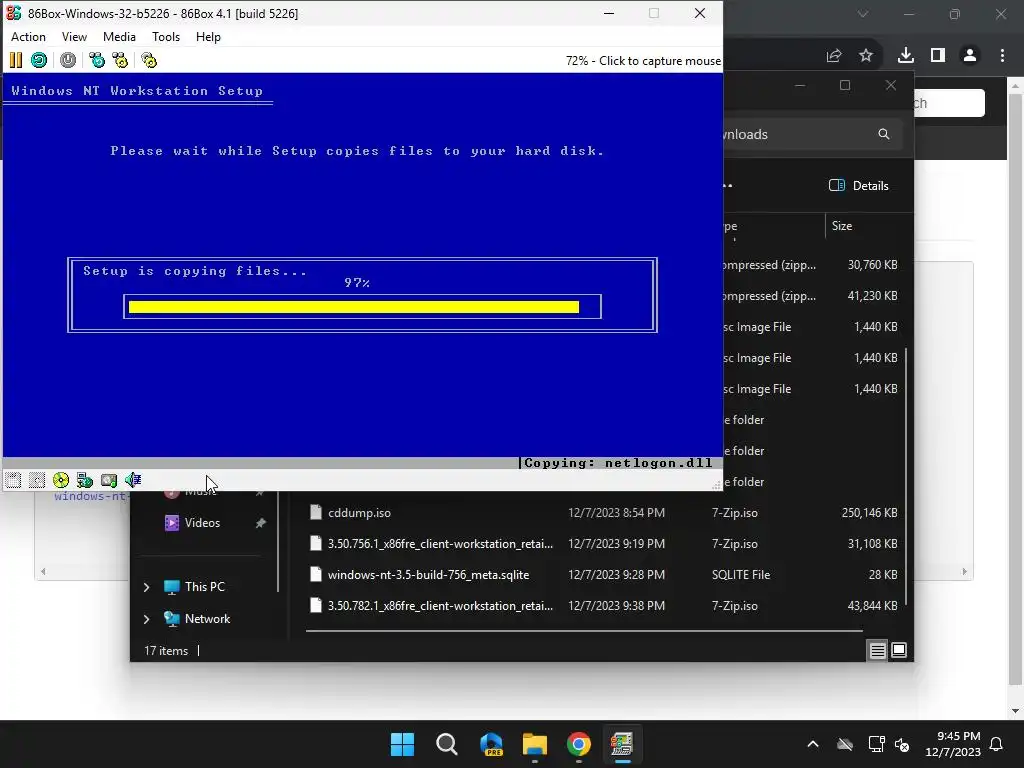This screenshot has width=1024, height=768.
Task: Click the sound speaker status bar icon
Action: click(x=133, y=480)
